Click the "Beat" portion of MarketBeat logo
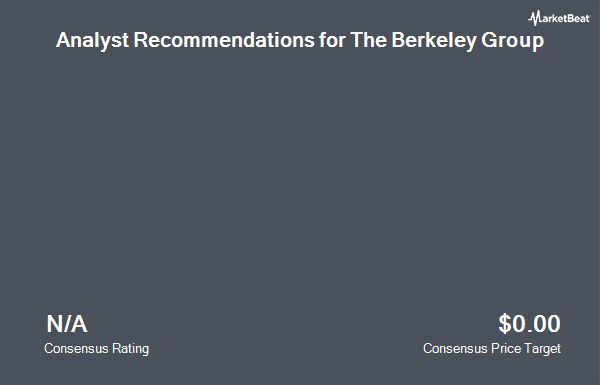 577,18
